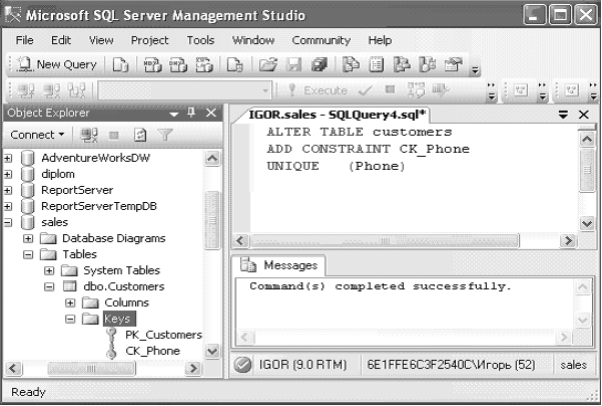Click the Connect icon in SQL Editor toolbar
The height and width of the screenshot is (406, 602).
(x=26, y=91)
